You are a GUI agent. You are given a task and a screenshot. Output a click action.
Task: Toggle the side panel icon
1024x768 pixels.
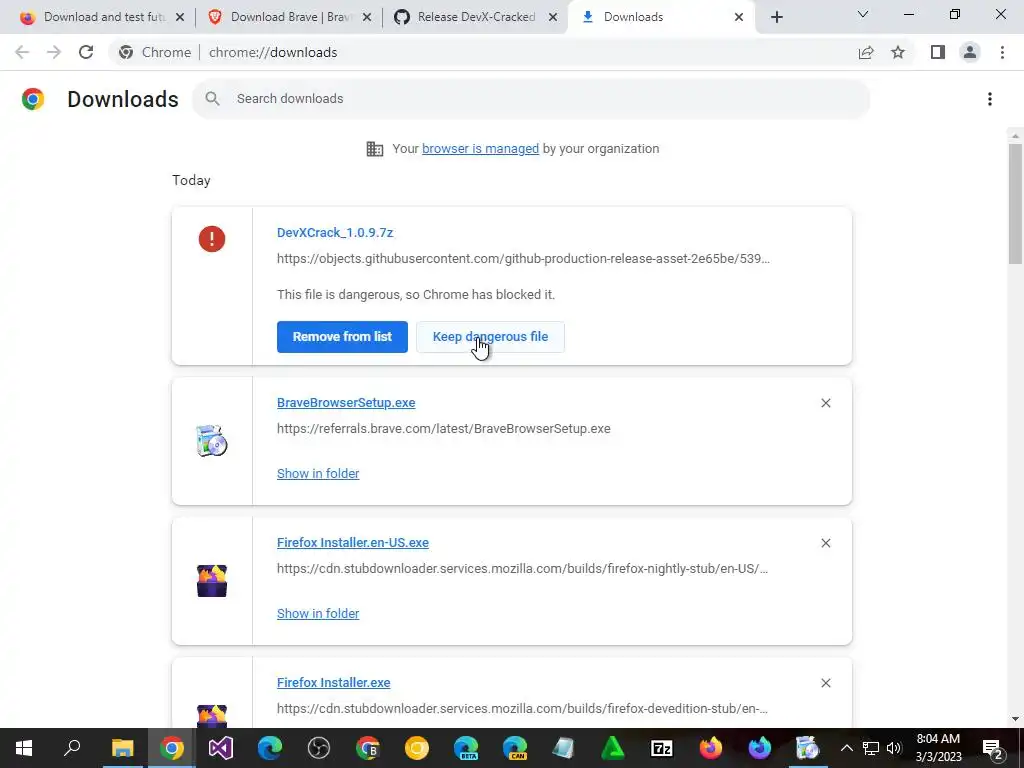pos(938,52)
